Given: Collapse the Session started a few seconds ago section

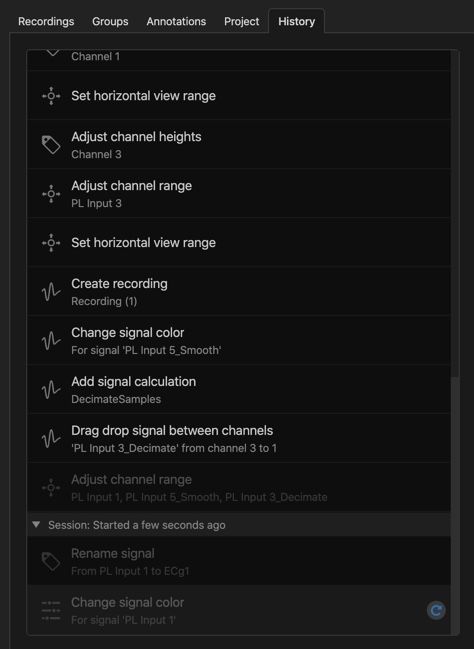Looking at the screenshot, I should tap(36, 525).
